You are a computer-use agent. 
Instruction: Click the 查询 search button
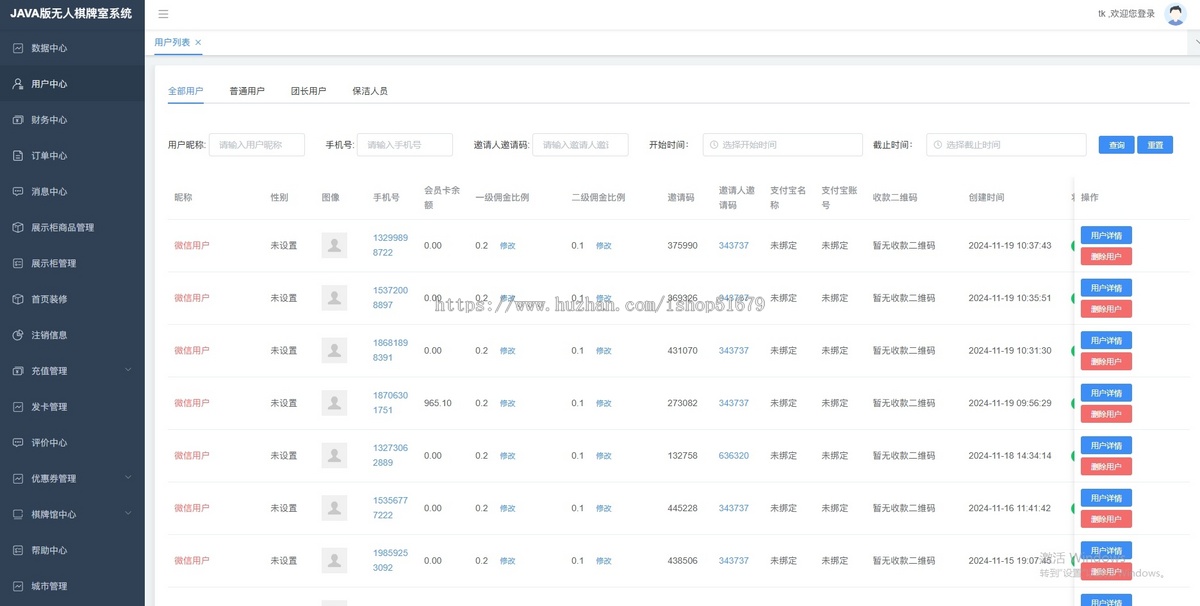pos(1116,145)
